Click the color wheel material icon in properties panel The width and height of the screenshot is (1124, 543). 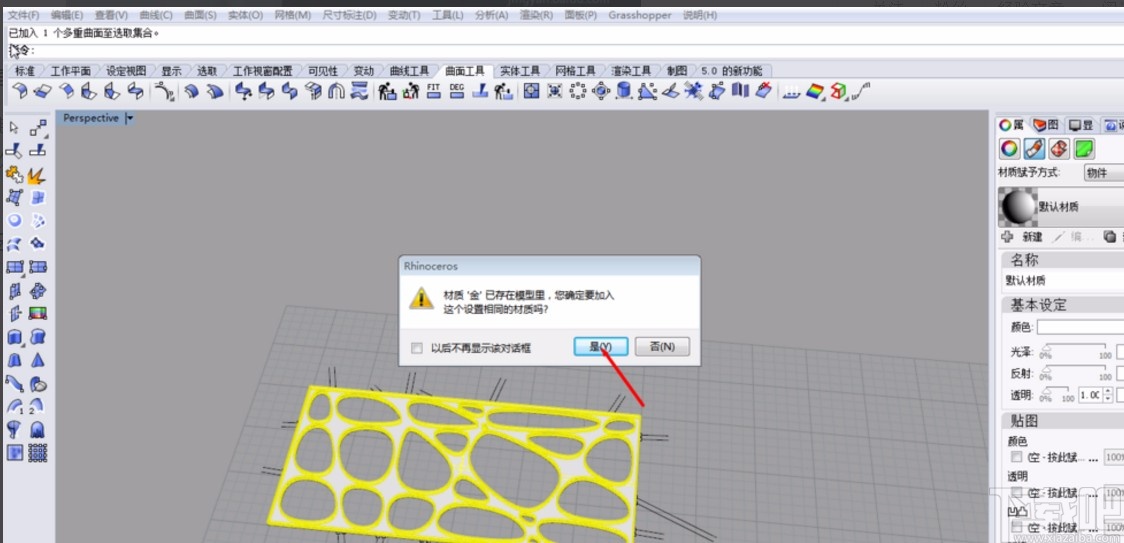[x=1009, y=148]
